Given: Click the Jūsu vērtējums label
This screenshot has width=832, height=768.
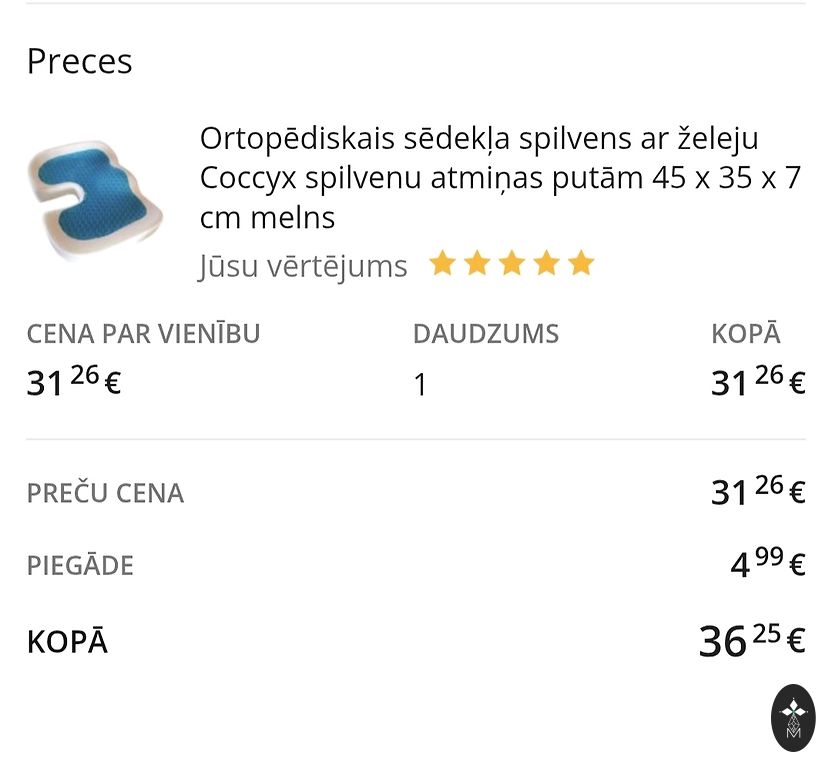Looking at the screenshot, I should [x=303, y=266].
